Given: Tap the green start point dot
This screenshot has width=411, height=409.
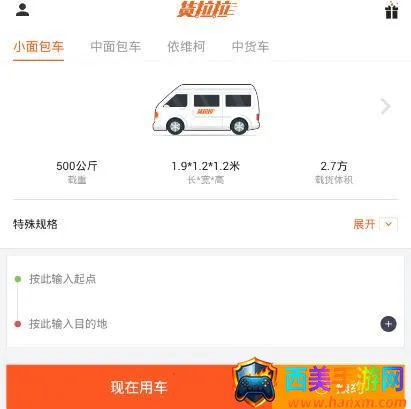Looking at the screenshot, I should (18, 279).
